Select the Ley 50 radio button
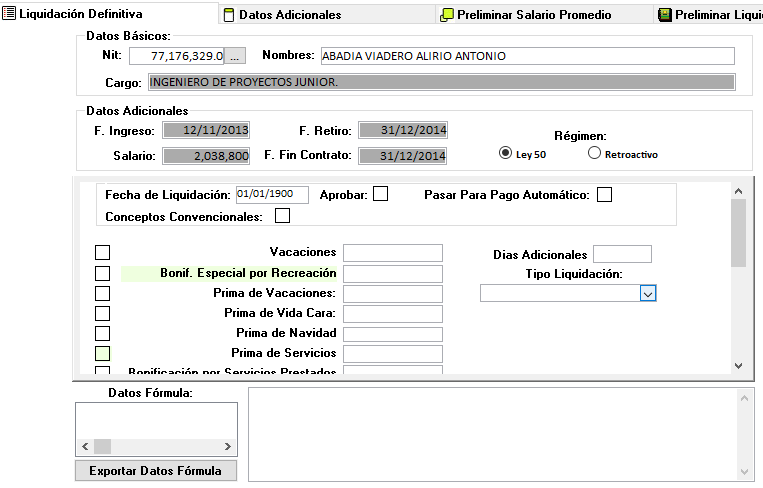This screenshot has width=763, height=488. tap(506, 154)
